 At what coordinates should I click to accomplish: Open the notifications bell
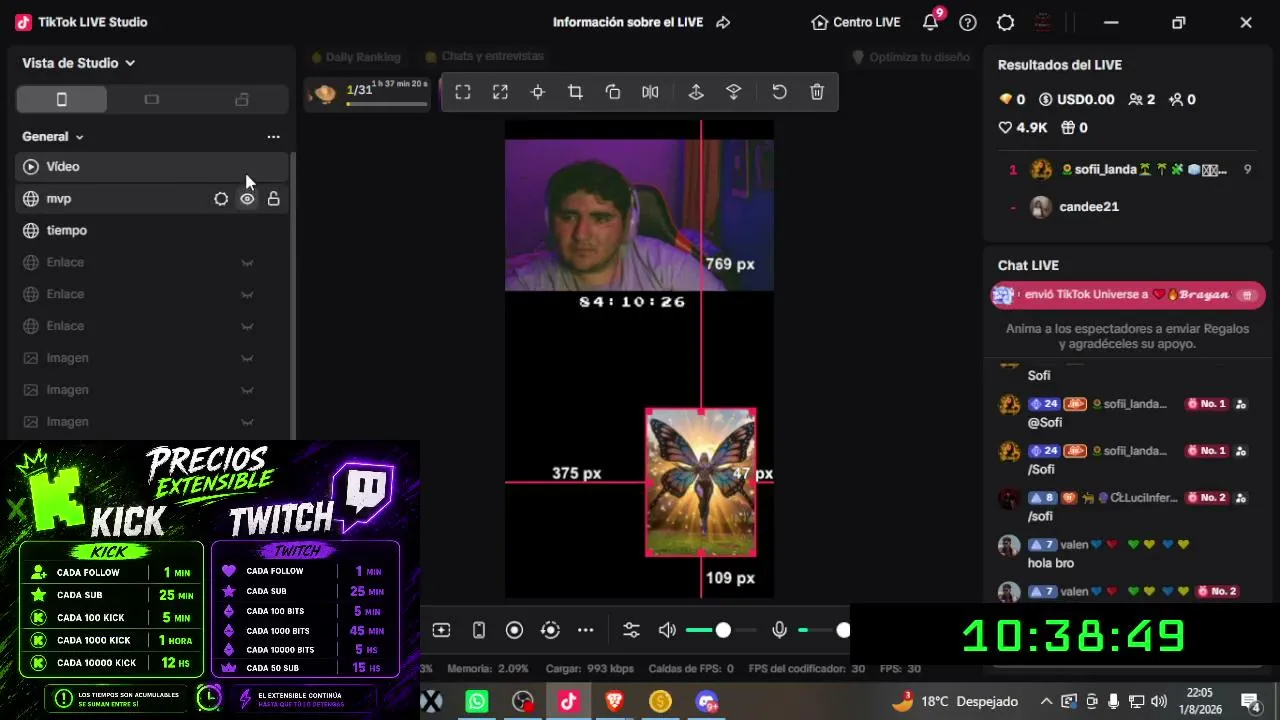[931, 22]
